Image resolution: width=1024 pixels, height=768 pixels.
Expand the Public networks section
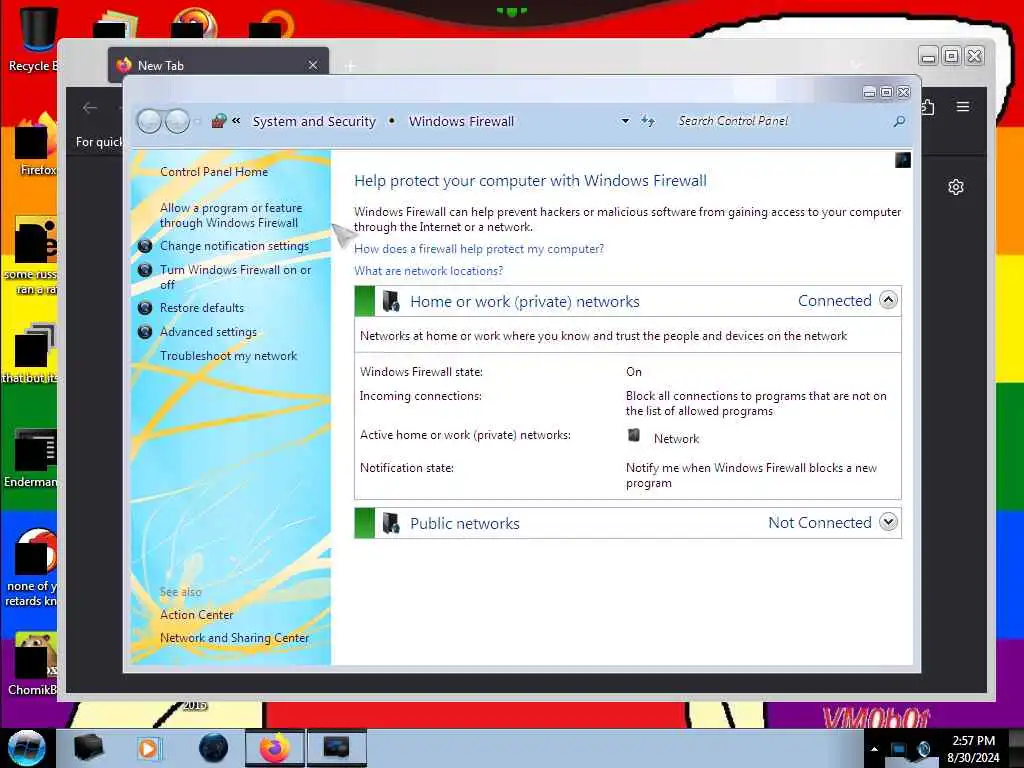coord(888,522)
